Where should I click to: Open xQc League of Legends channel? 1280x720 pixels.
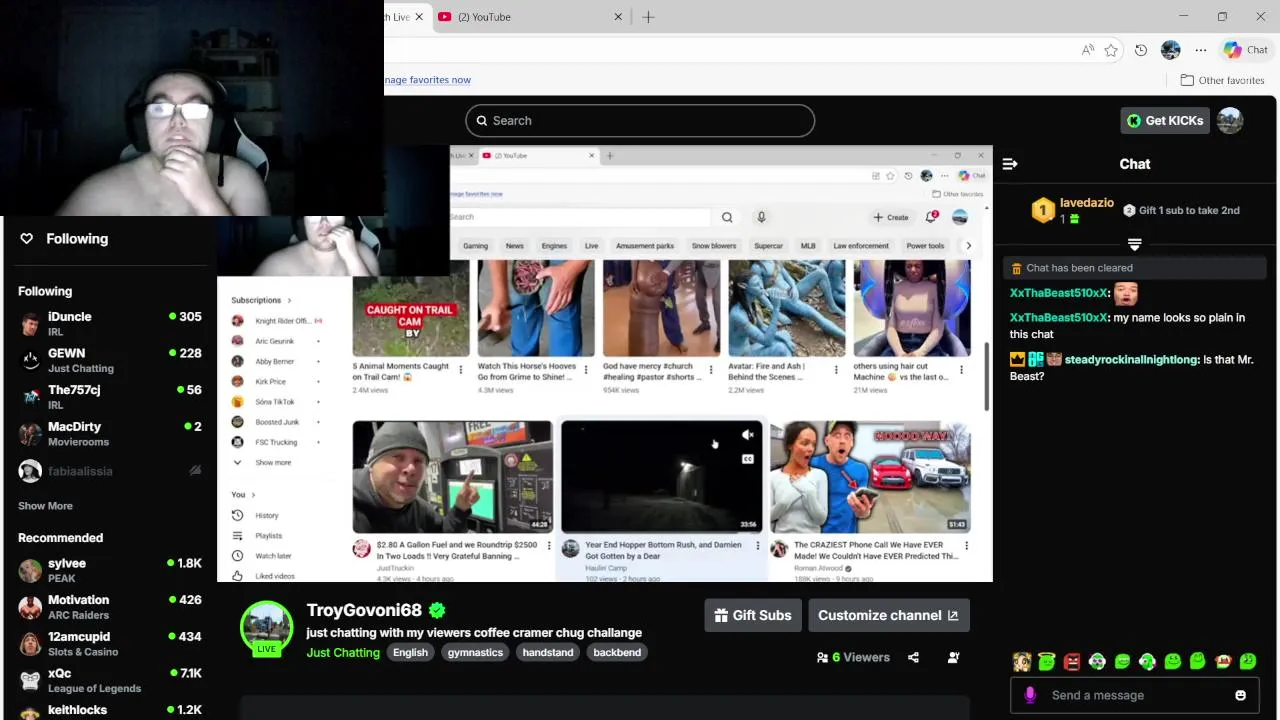point(110,680)
